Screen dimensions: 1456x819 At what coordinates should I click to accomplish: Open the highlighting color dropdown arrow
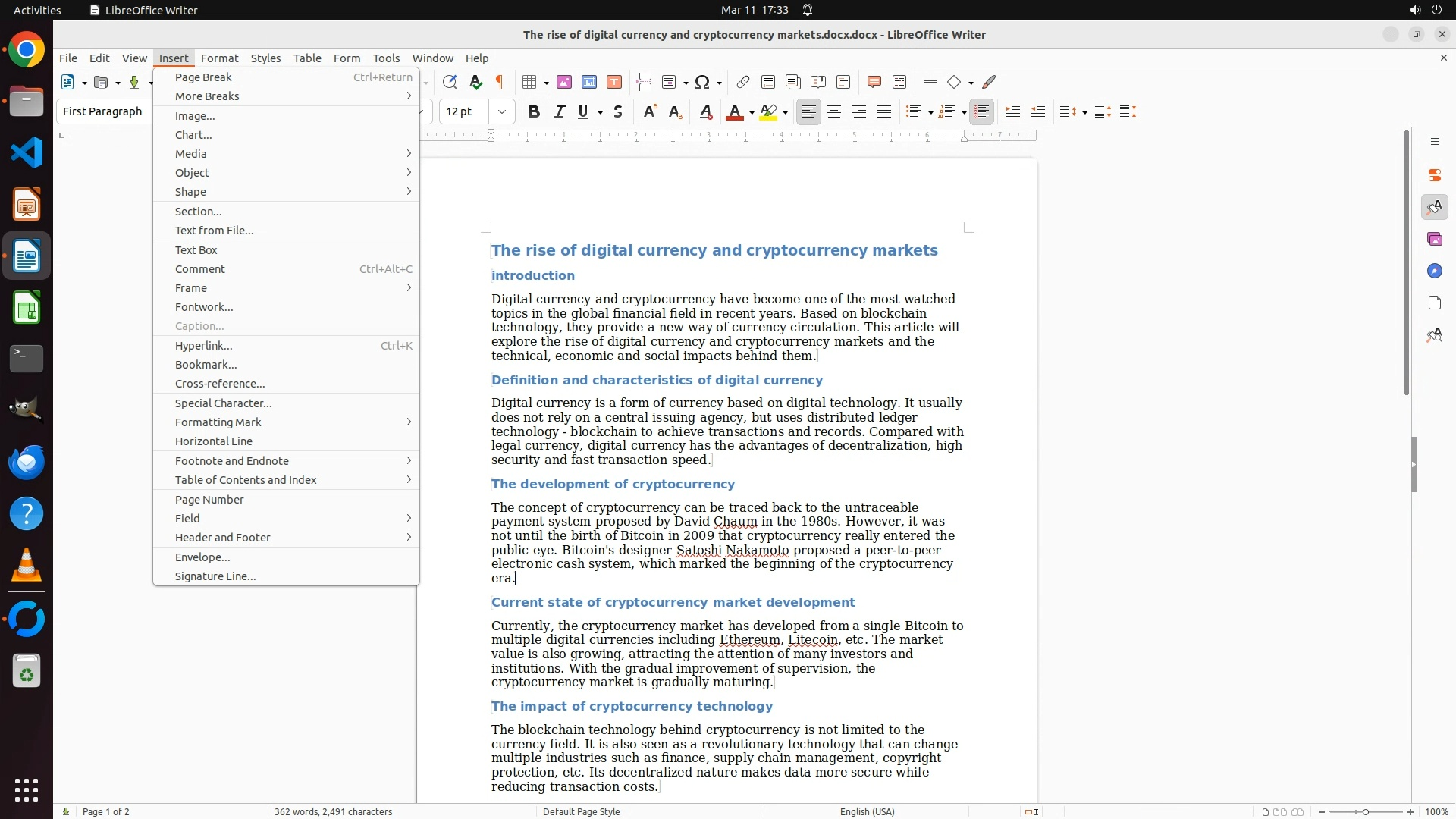tap(786, 113)
